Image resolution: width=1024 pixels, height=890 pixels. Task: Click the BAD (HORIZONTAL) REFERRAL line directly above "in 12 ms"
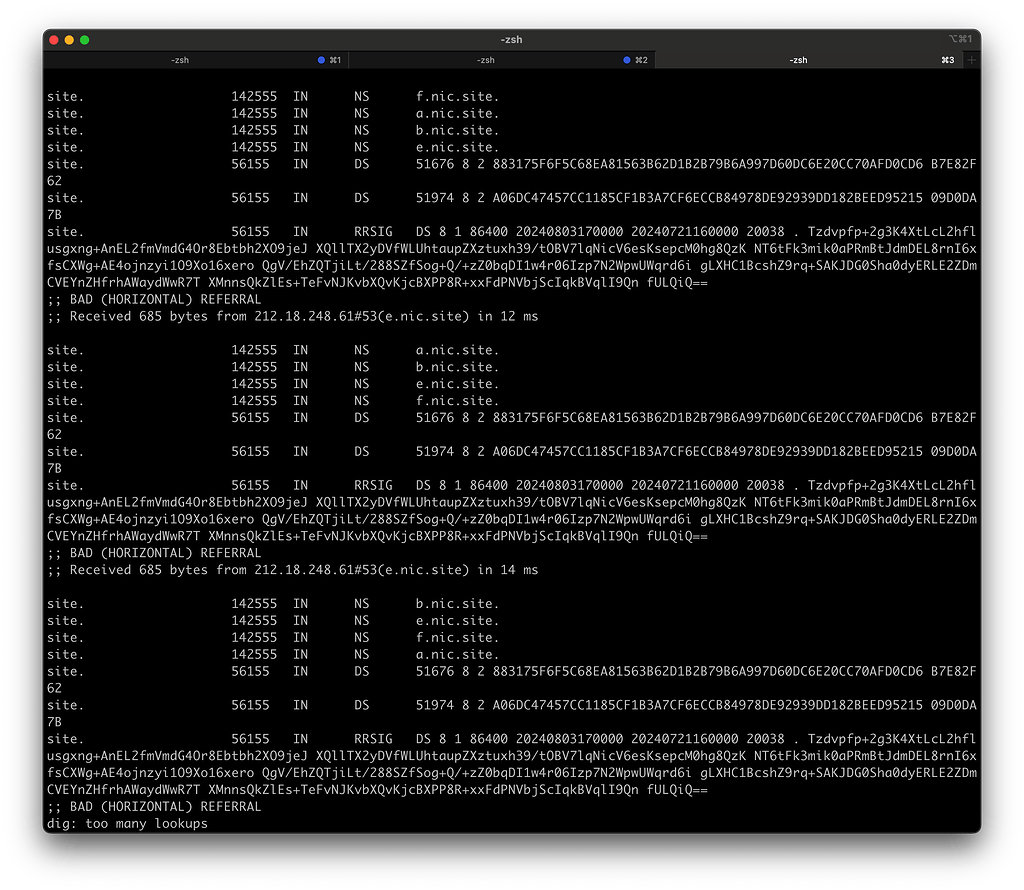point(154,299)
